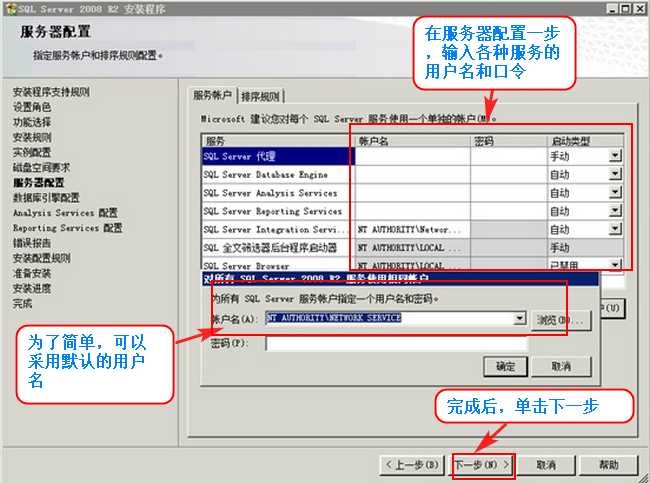Select 安装进度 step in sidebar

(32, 288)
